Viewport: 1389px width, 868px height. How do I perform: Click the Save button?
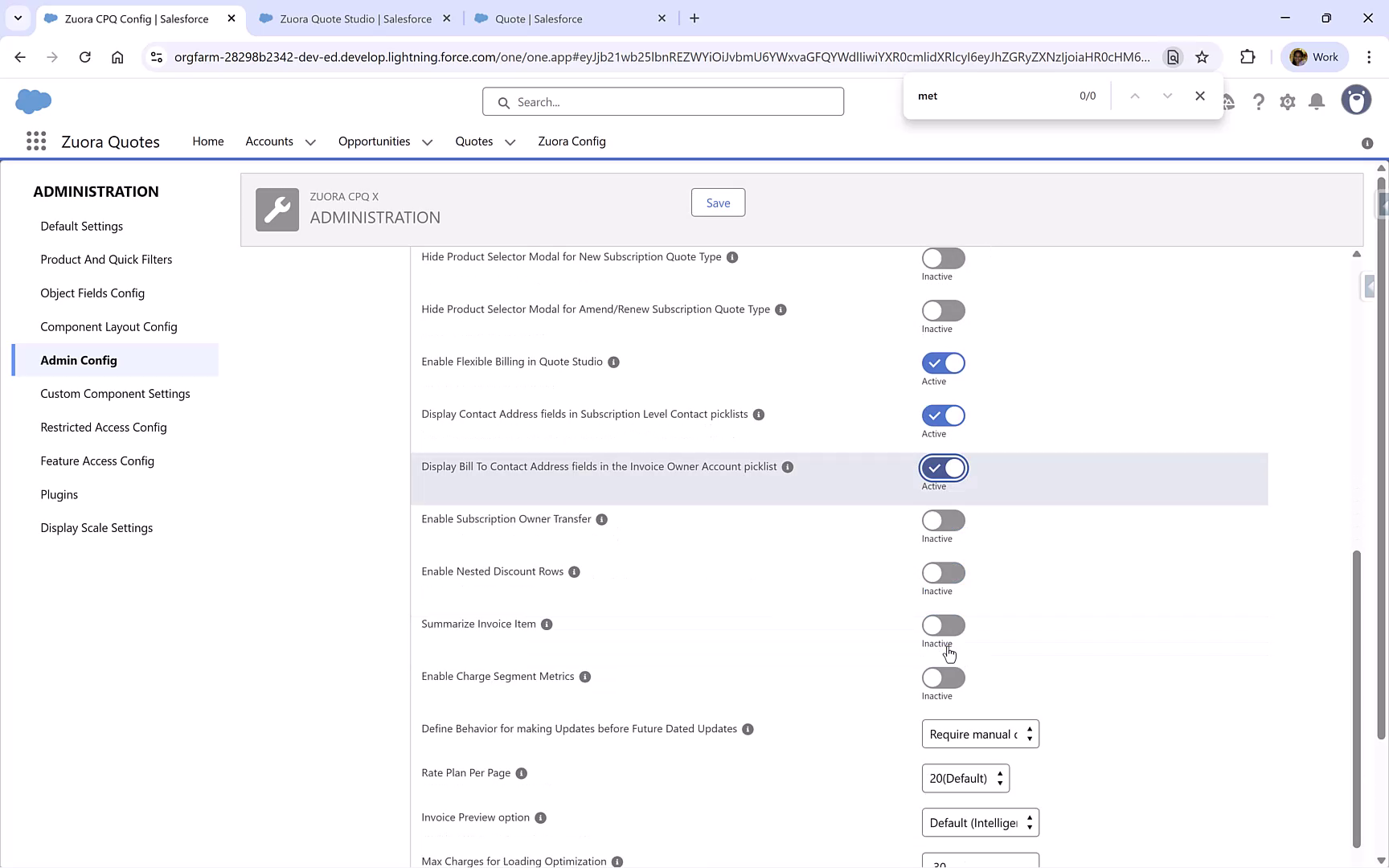(718, 202)
